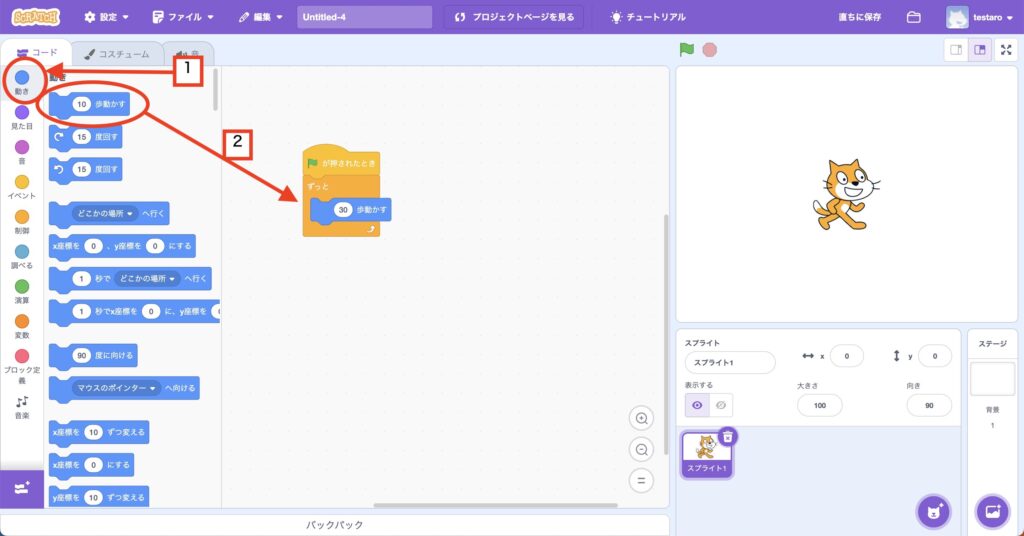This screenshot has height=536, width=1024.
Task: Click the 向き direction field 90
Action: 929,405
